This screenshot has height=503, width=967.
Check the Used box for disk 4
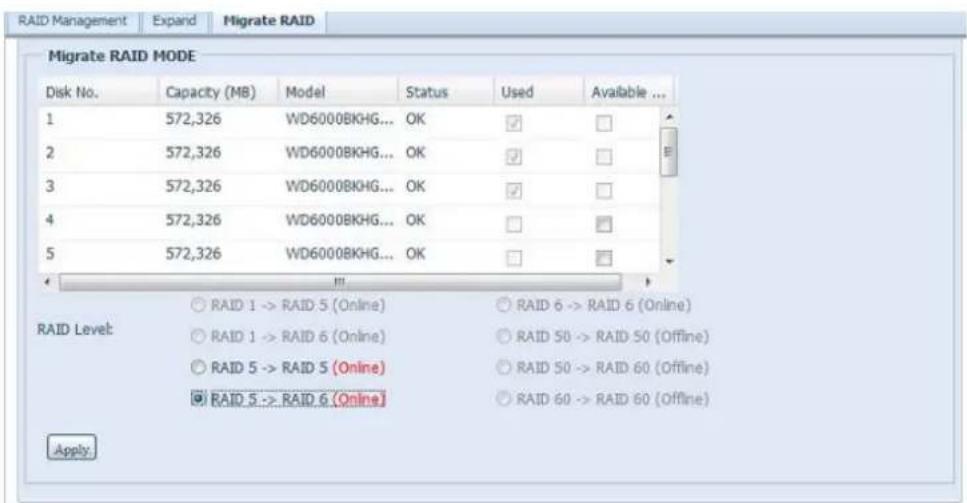coord(514,224)
